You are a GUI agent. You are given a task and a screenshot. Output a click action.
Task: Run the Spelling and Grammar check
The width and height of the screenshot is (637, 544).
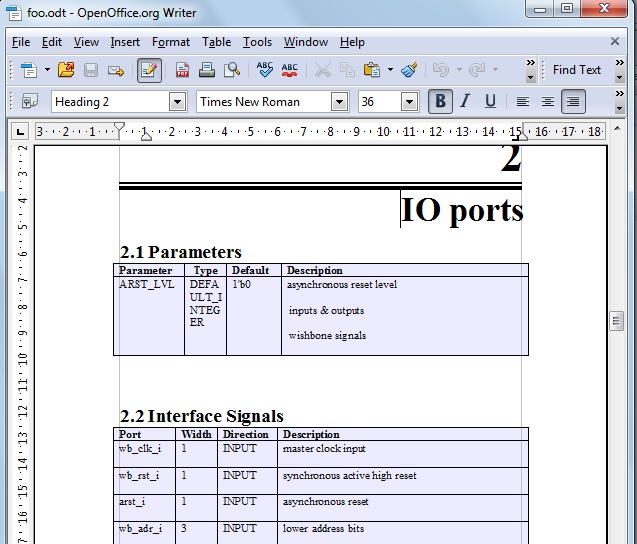tap(265, 70)
